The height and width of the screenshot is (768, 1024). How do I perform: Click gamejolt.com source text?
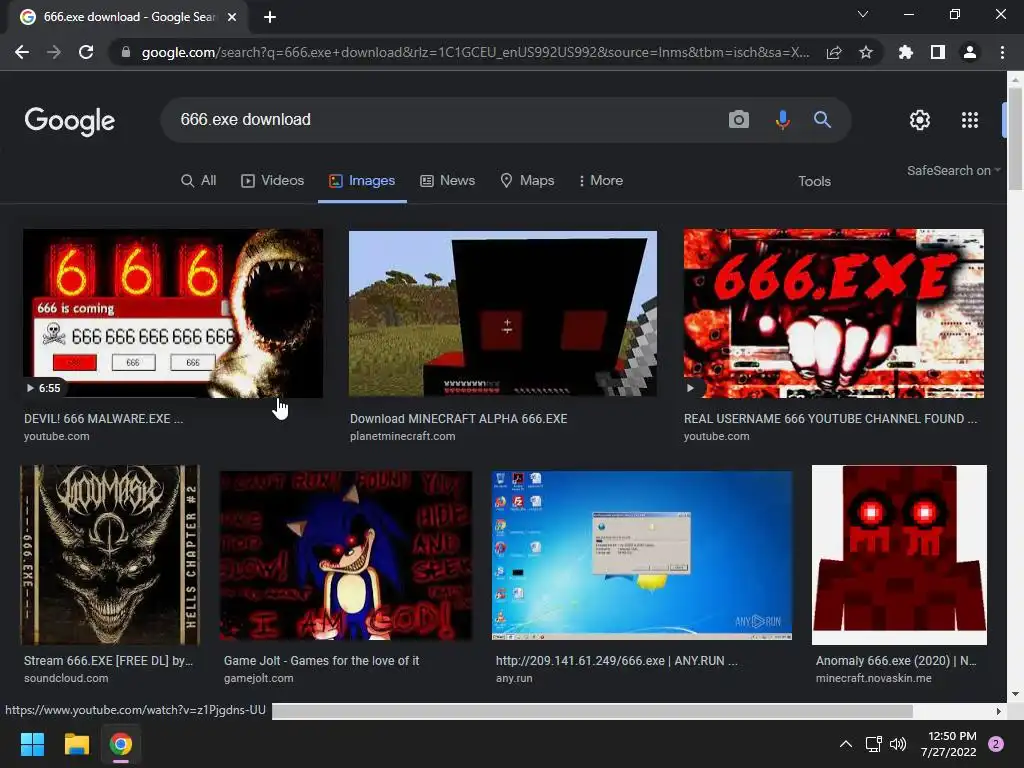(259, 678)
